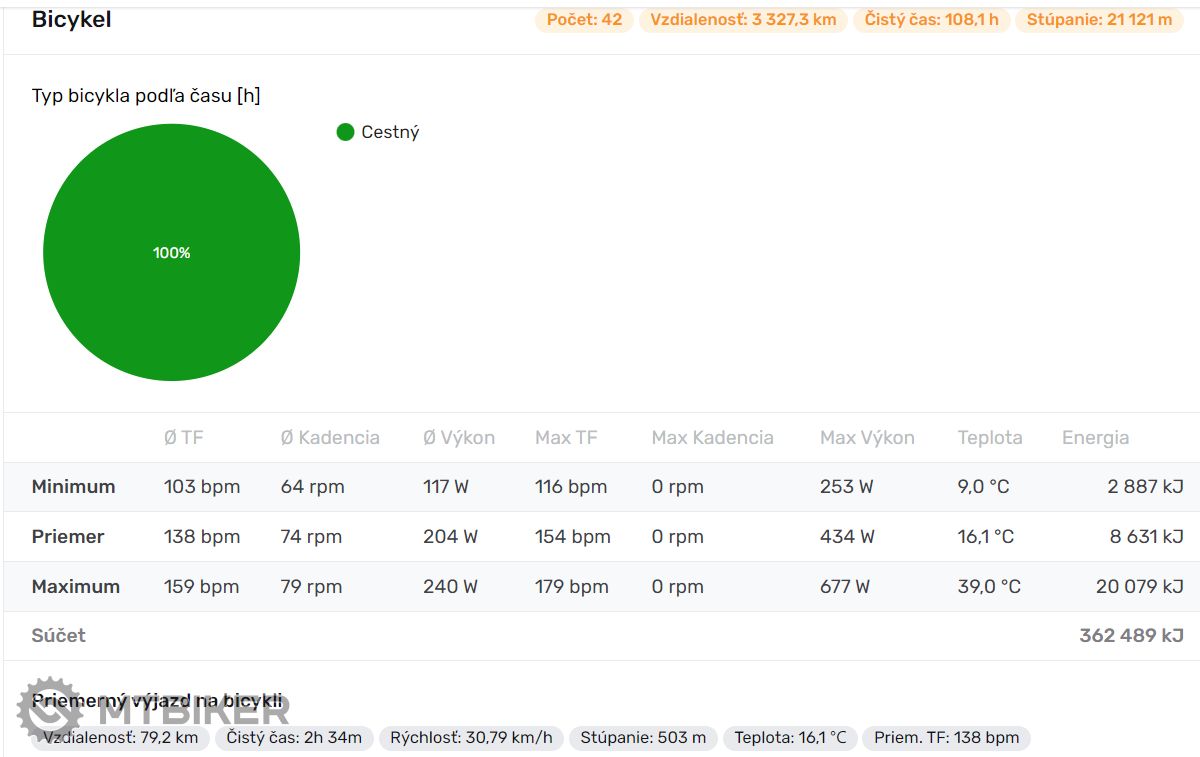Image resolution: width=1200 pixels, height=757 pixels.
Task: Click the Cestný legend label
Action: pyautogui.click(x=390, y=132)
